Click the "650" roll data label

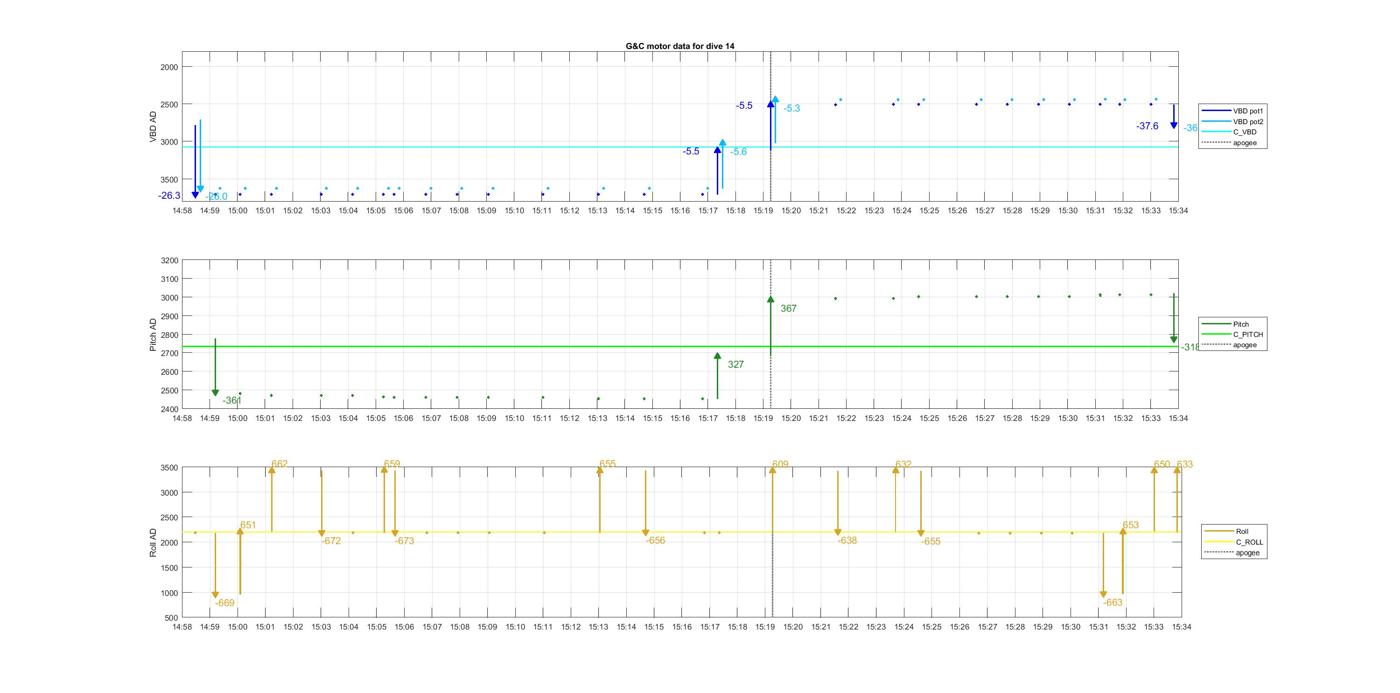coord(1161,465)
